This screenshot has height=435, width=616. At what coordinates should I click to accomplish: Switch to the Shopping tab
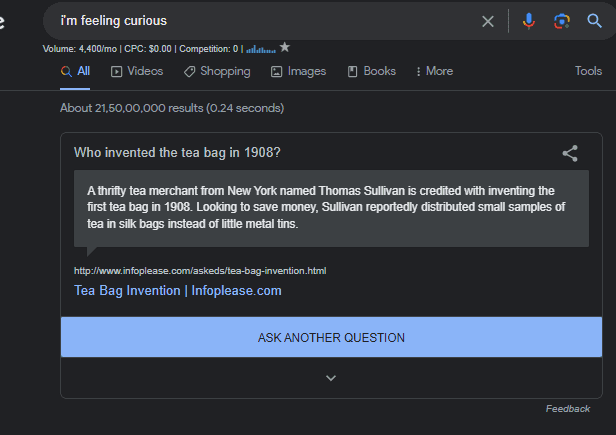click(217, 71)
